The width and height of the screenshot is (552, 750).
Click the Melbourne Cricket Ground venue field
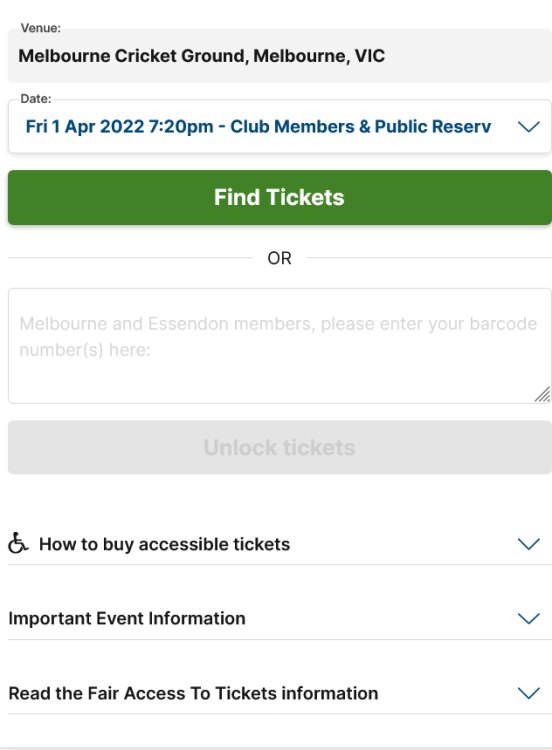(280, 56)
